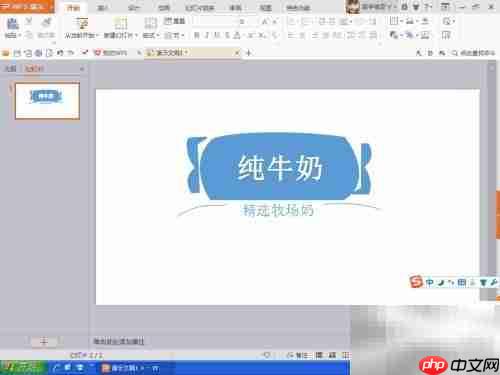The height and width of the screenshot is (375, 500).
Task: Click the 单击此处添加备注 notes area
Action: click(118, 341)
